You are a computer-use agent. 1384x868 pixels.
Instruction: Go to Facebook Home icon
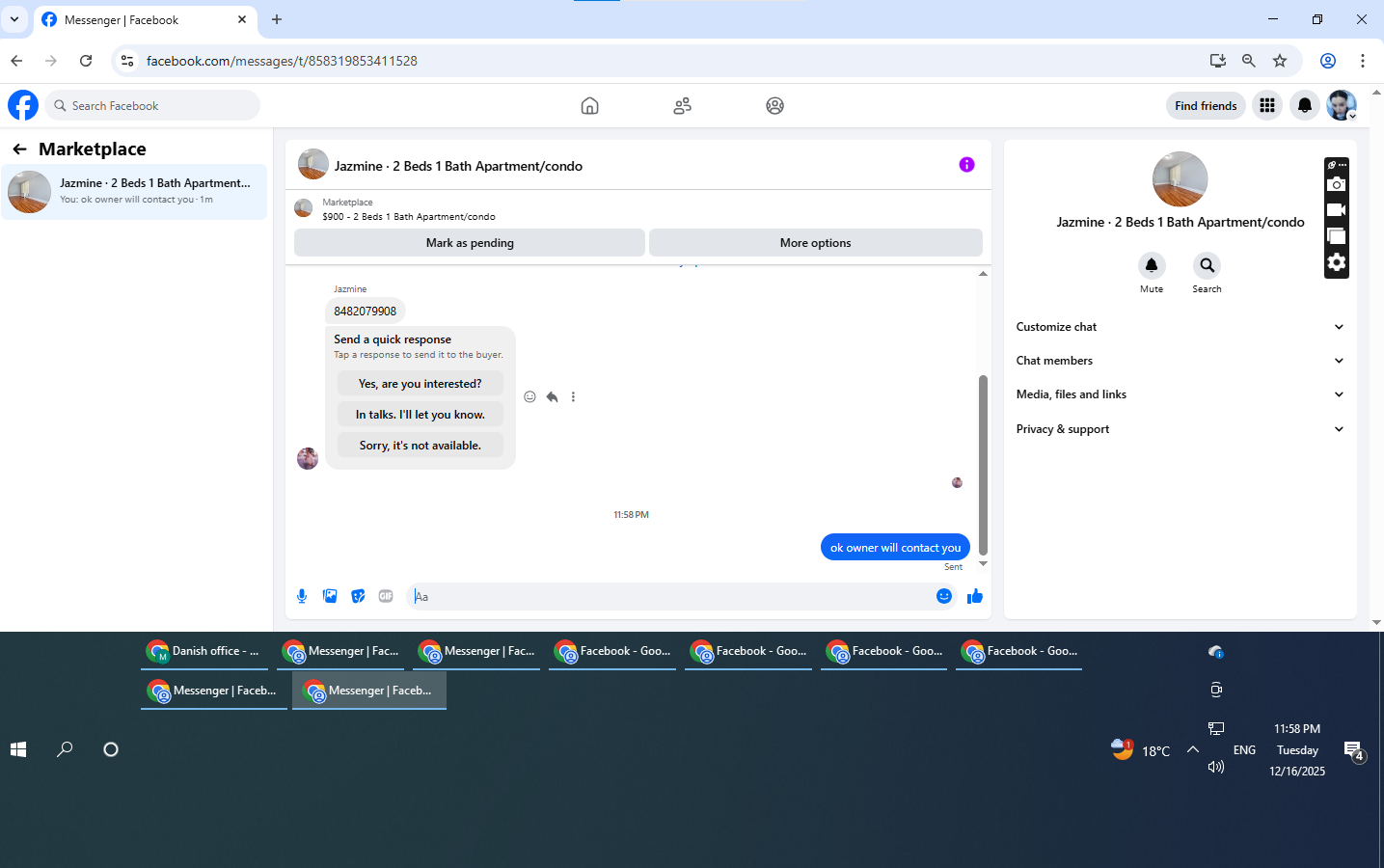(x=589, y=105)
